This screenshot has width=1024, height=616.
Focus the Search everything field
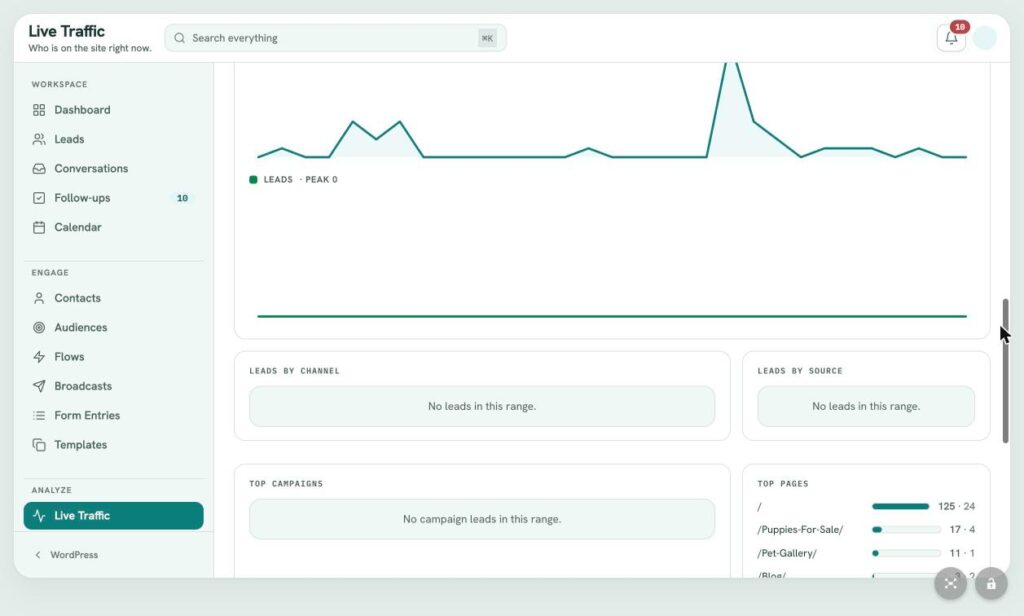335,38
